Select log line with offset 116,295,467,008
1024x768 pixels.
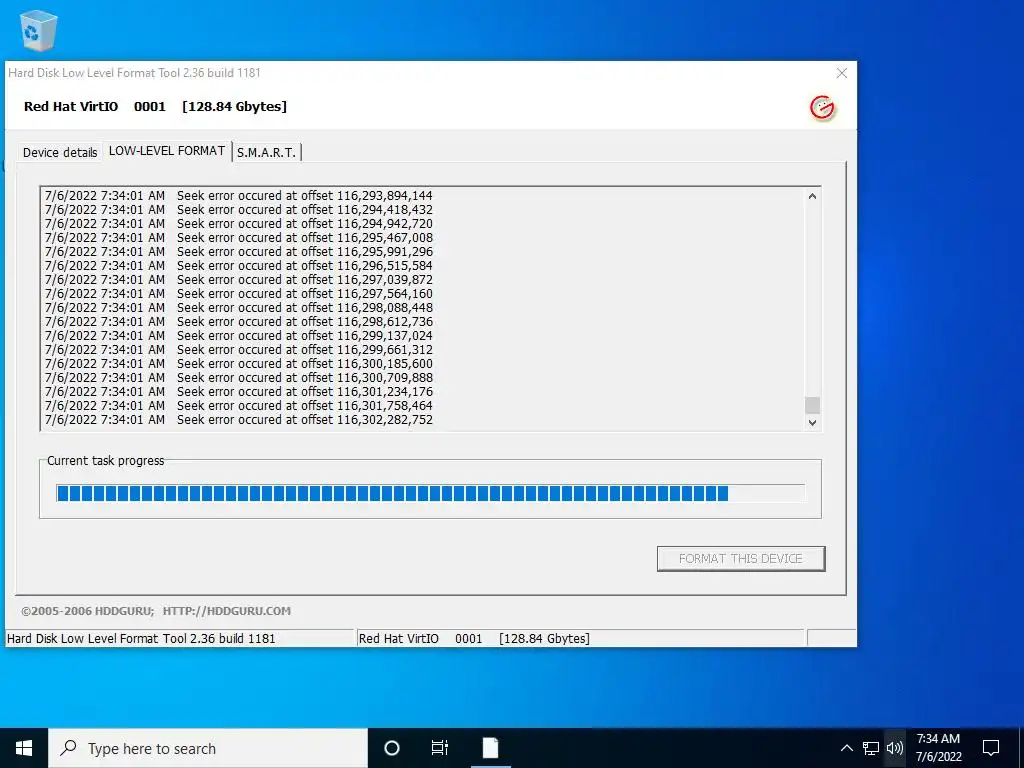pos(238,238)
